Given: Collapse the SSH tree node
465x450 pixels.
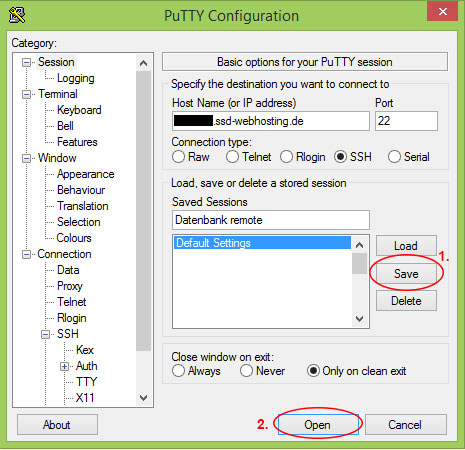Looking at the screenshot, I should coord(45,334).
